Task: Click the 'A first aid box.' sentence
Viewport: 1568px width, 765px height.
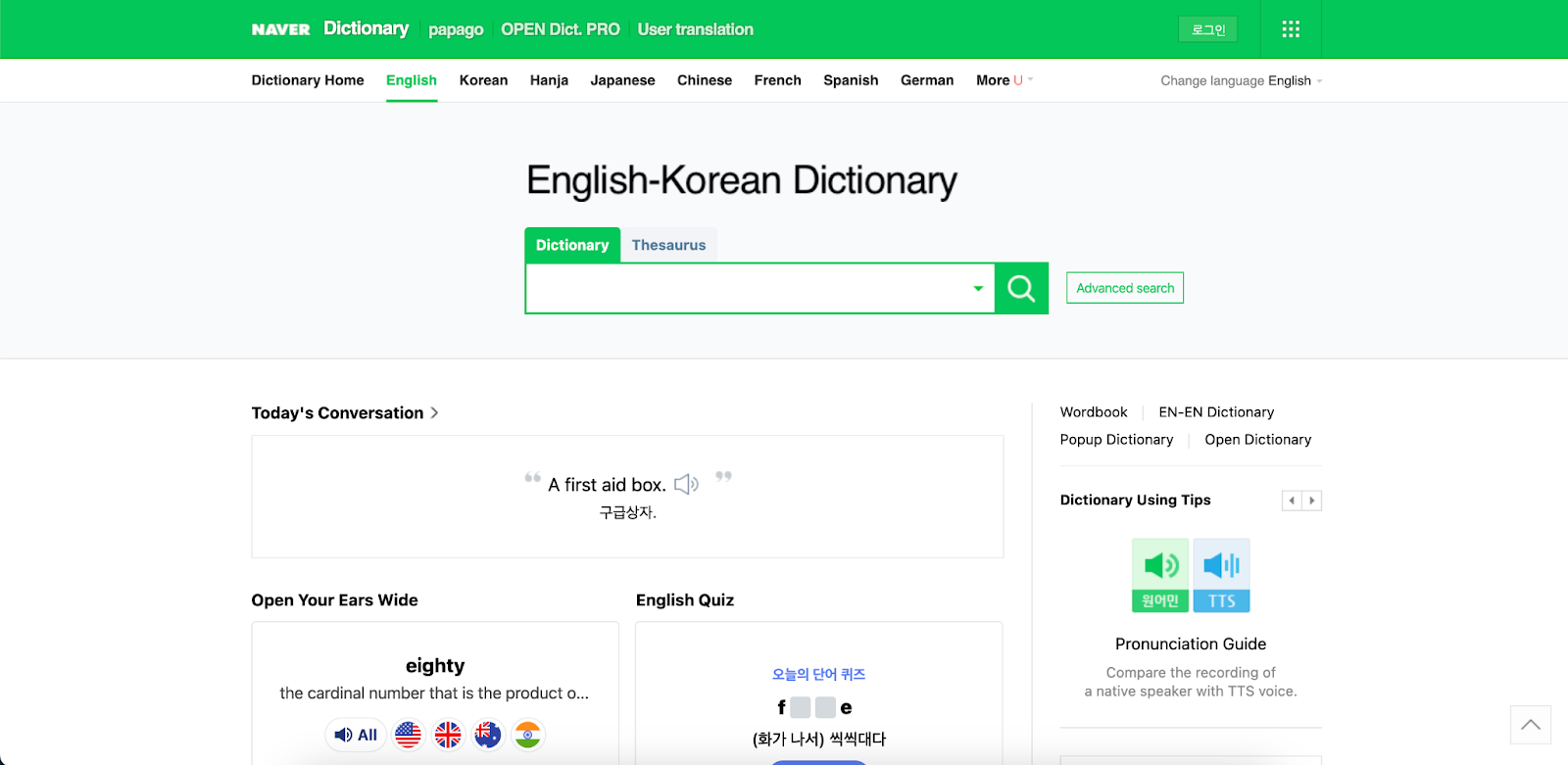Action: (607, 485)
